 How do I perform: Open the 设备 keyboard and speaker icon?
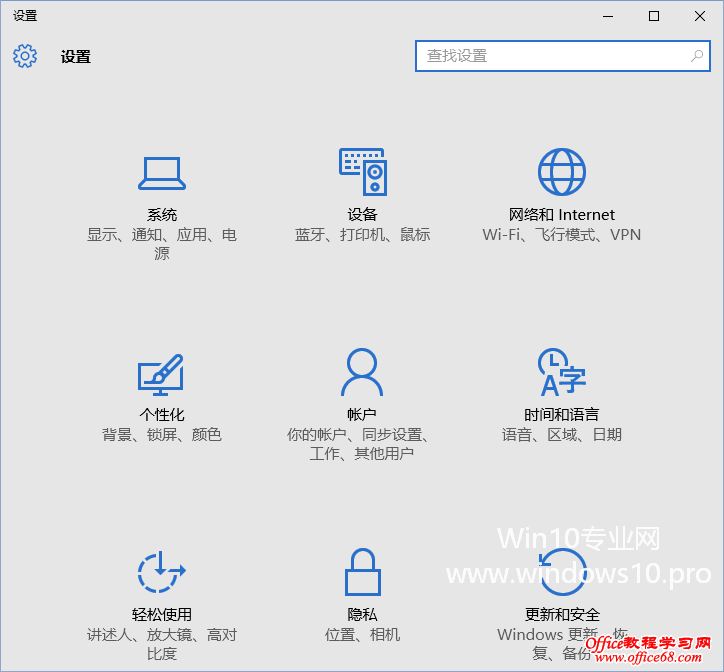tap(363, 172)
